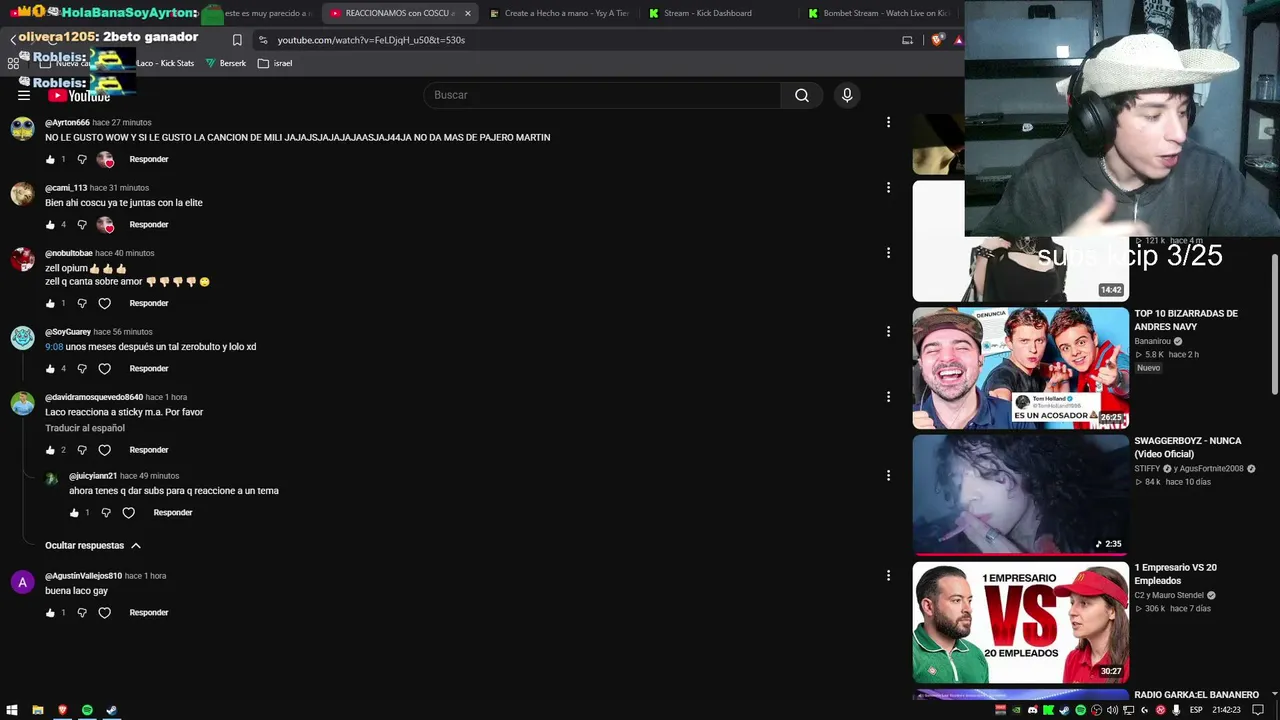
Task: Heart the @AgustinVallejos810 comment
Action: (104, 612)
